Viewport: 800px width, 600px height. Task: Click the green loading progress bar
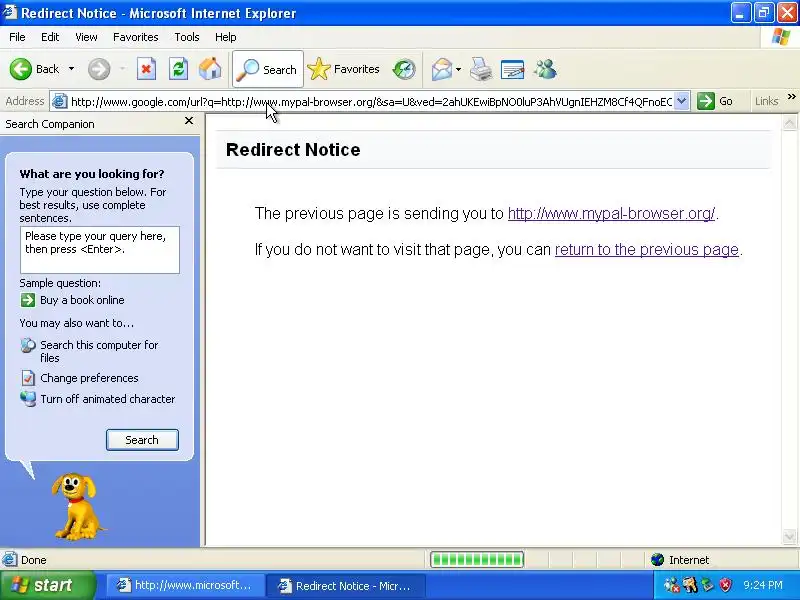point(477,560)
